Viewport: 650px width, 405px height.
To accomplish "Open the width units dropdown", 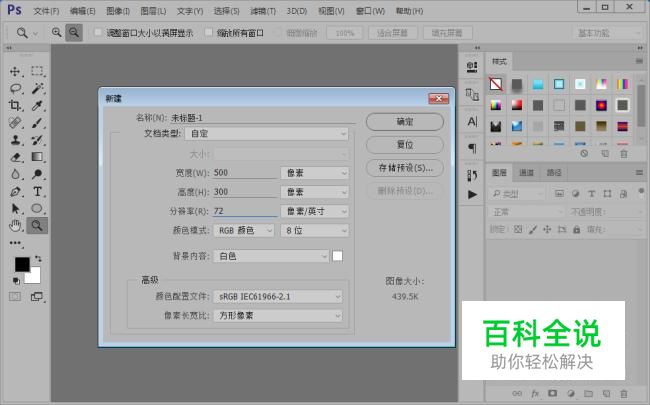I will pyautogui.click(x=315, y=173).
